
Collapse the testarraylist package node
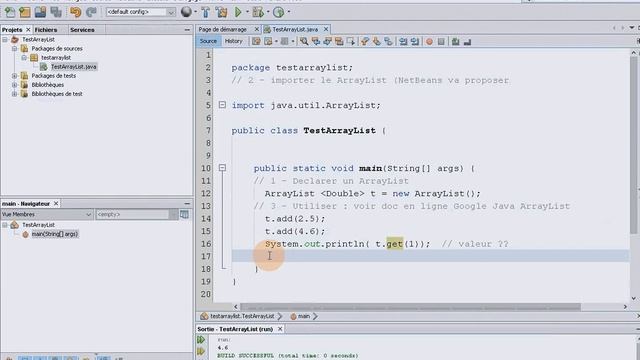point(24,58)
